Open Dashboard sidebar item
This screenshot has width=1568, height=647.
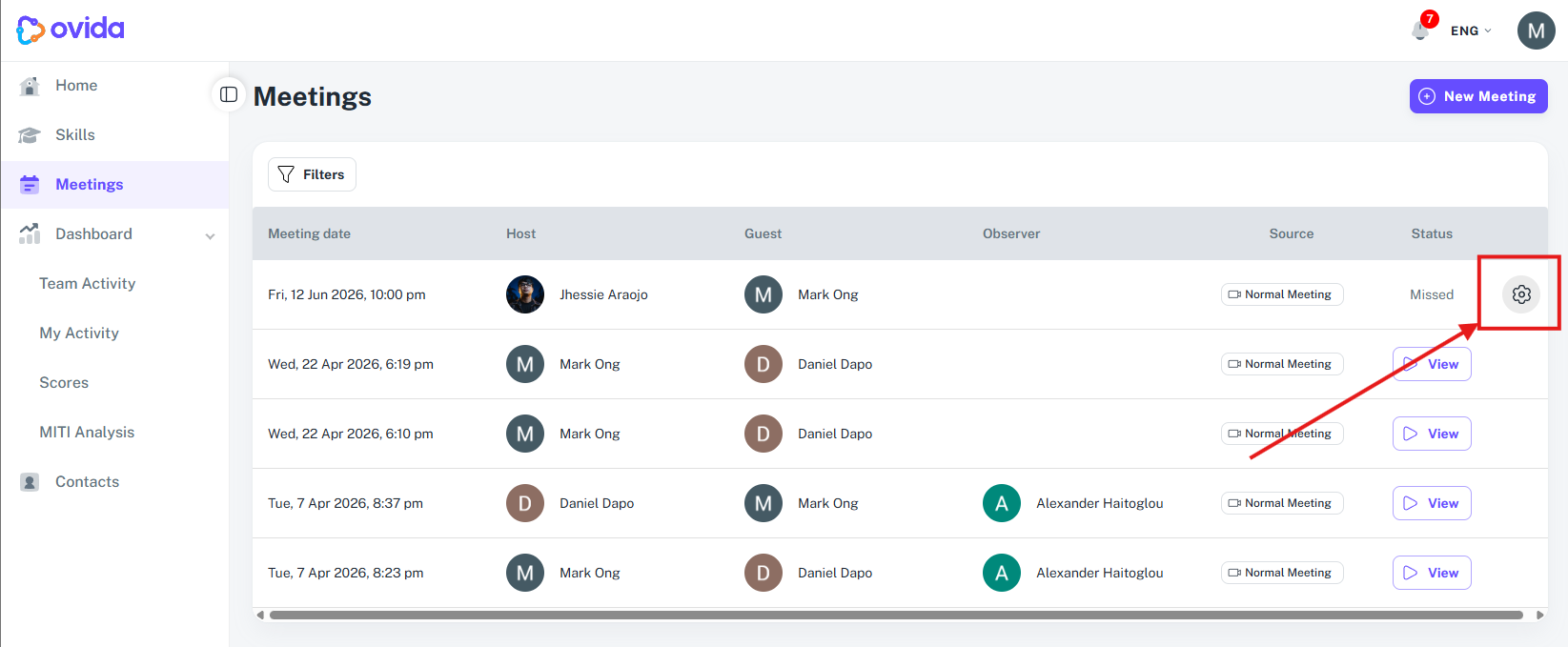click(114, 234)
